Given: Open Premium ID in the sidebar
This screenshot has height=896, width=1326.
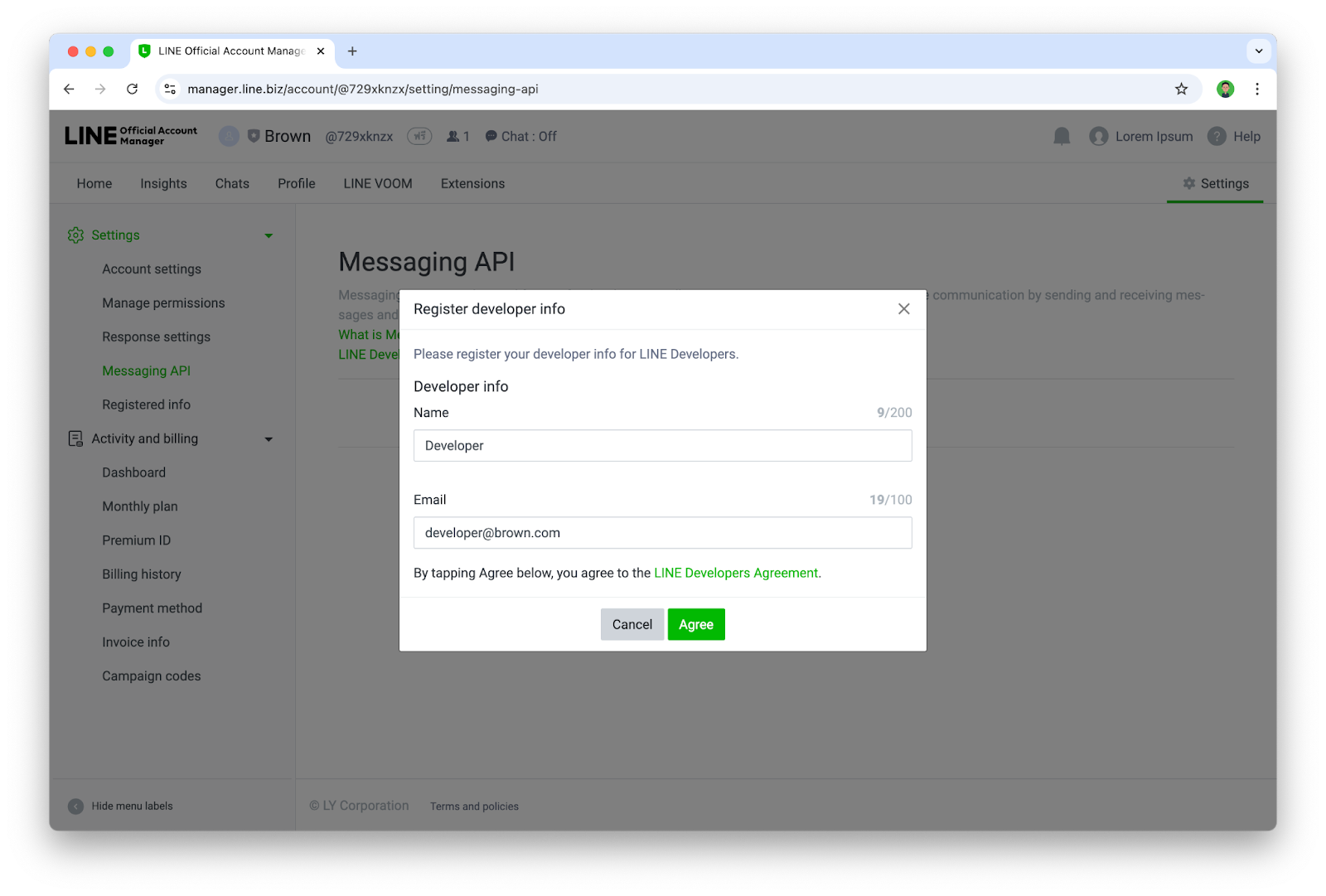Looking at the screenshot, I should [136, 540].
